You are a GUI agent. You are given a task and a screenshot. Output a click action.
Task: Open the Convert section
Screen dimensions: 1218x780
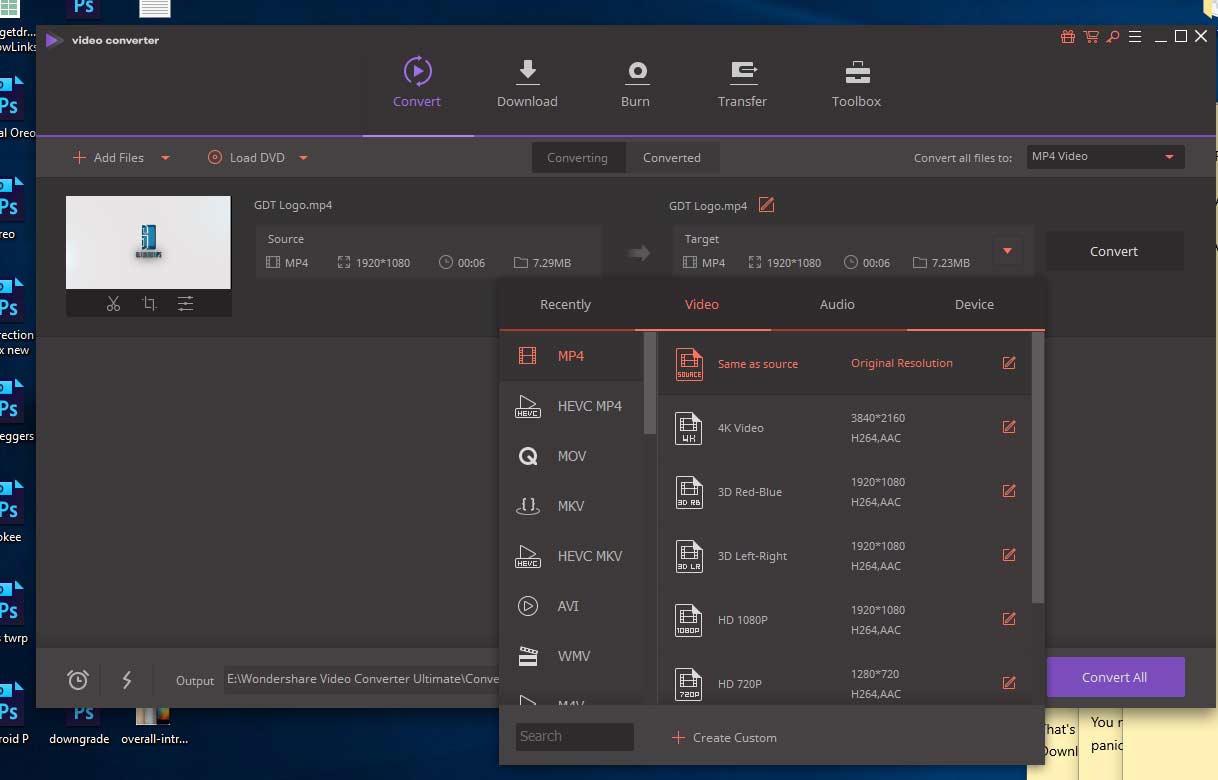coord(417,83)
